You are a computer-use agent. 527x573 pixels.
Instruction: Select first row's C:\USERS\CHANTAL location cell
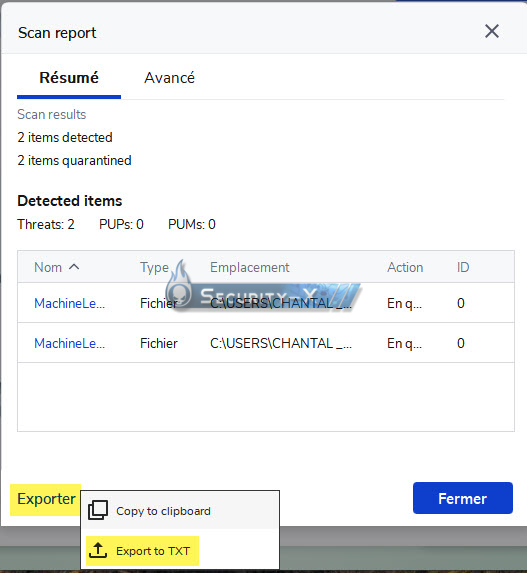click(281, 303)
